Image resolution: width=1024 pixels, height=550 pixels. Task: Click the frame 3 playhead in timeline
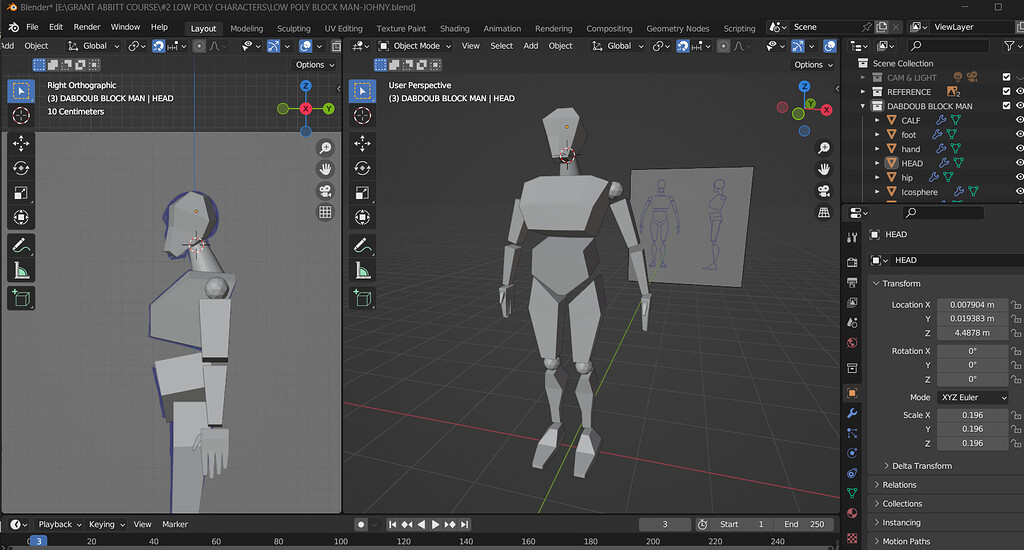click(37, 541)
